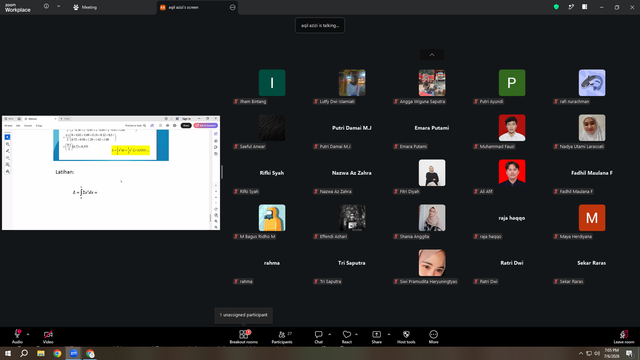The image size is (640, 360).
Task: Open the More options menu
Action: 433,337
